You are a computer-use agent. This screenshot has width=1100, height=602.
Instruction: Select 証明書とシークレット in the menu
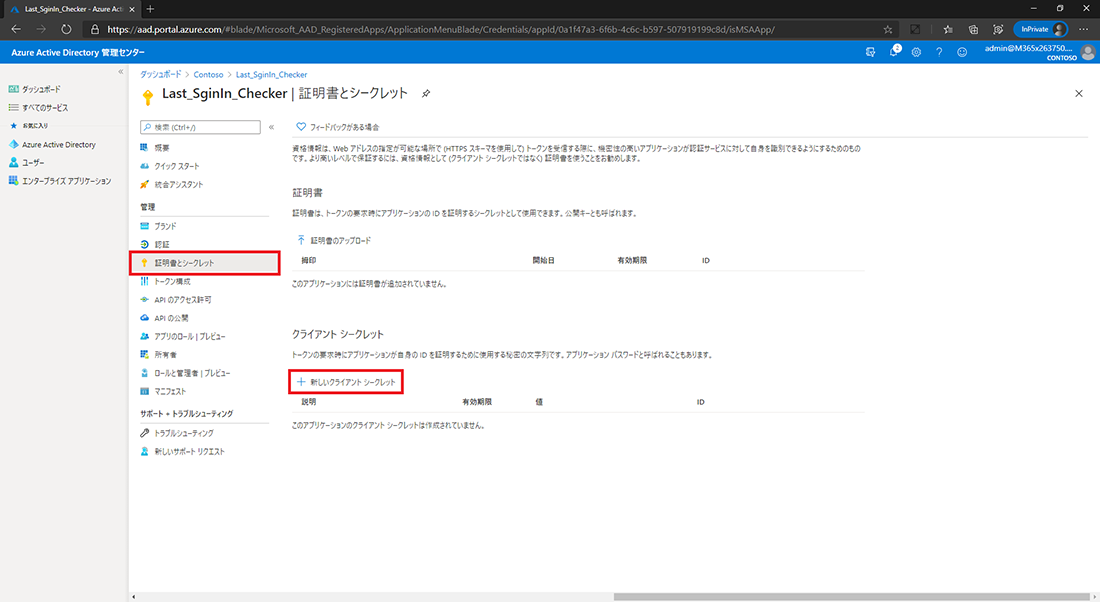click(205, 262)
